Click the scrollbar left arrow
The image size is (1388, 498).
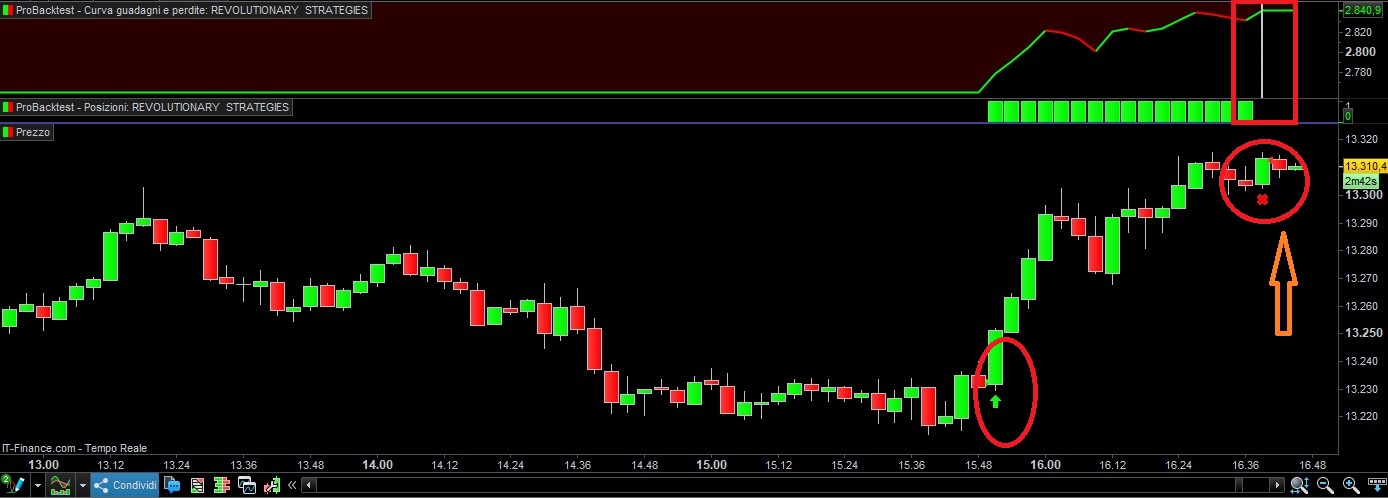309,486
